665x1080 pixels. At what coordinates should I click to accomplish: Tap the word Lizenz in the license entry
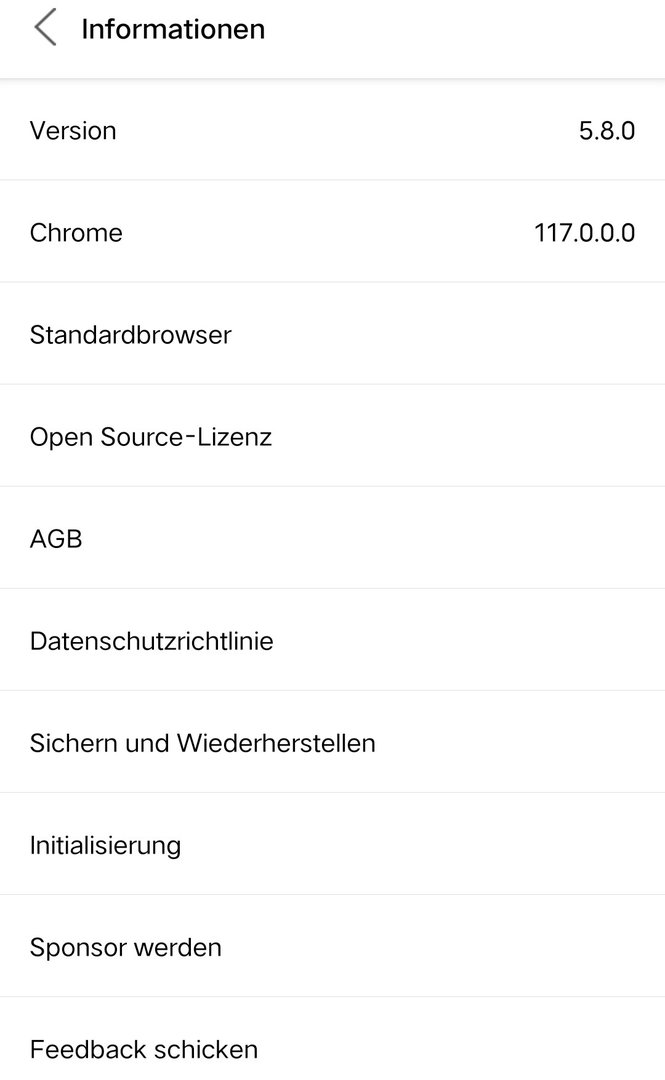[234, 437]
